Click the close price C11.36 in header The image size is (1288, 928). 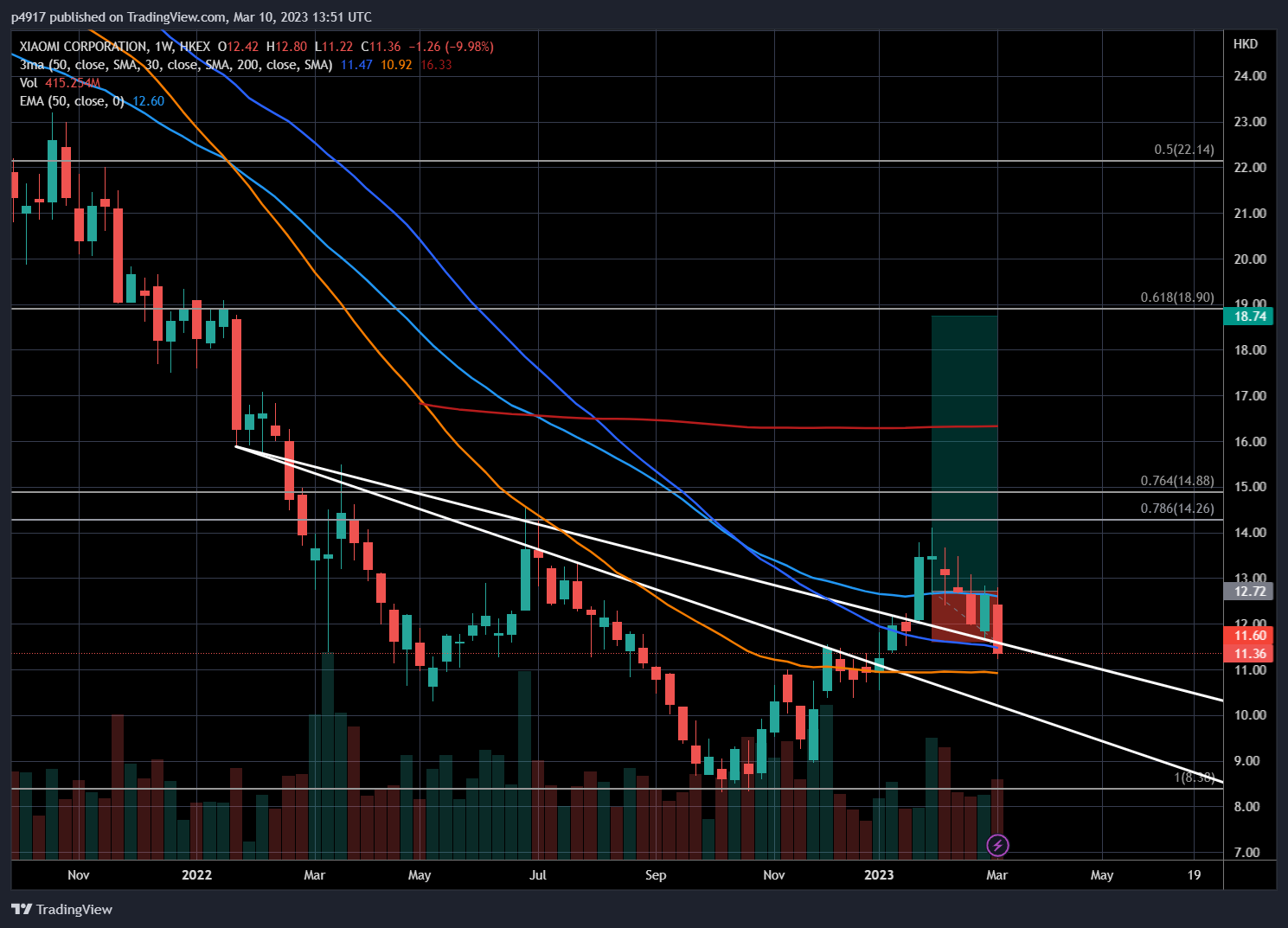pyautogui.click(x=381, y=47)
